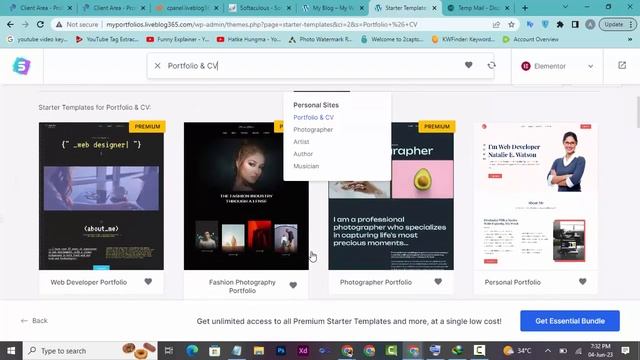Click the page vertical scrollbar

(638, 112)
